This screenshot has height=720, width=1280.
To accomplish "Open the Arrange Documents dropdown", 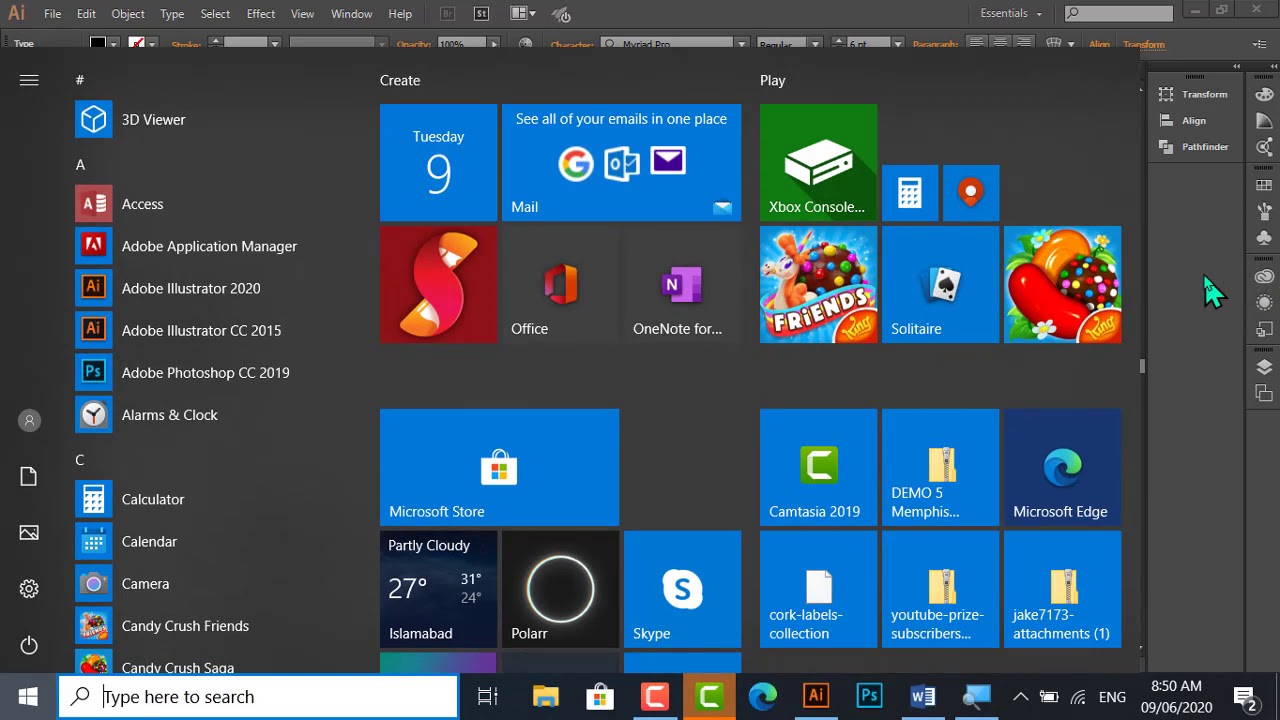I will point(523,14).
